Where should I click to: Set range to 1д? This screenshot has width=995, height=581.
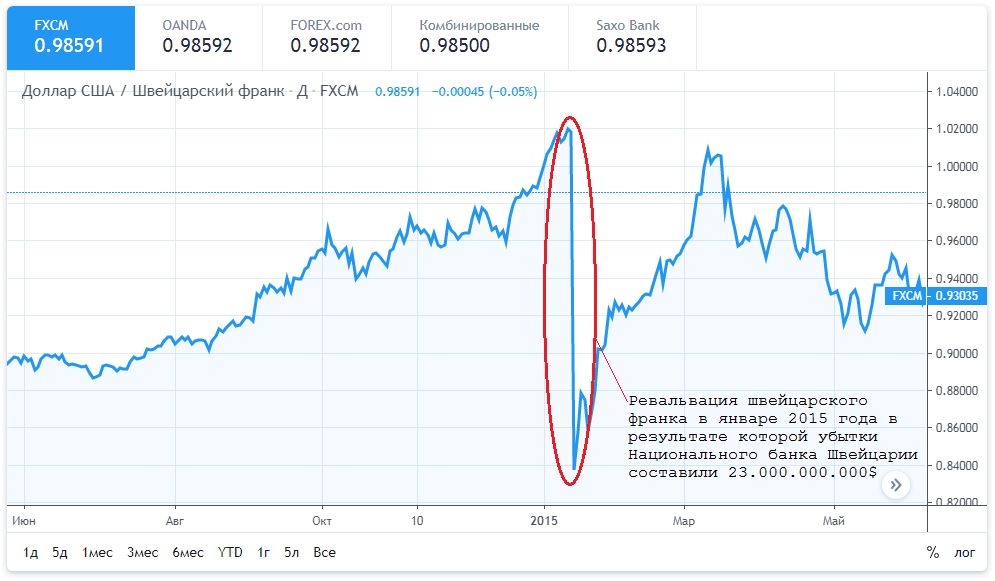point(30,552)
